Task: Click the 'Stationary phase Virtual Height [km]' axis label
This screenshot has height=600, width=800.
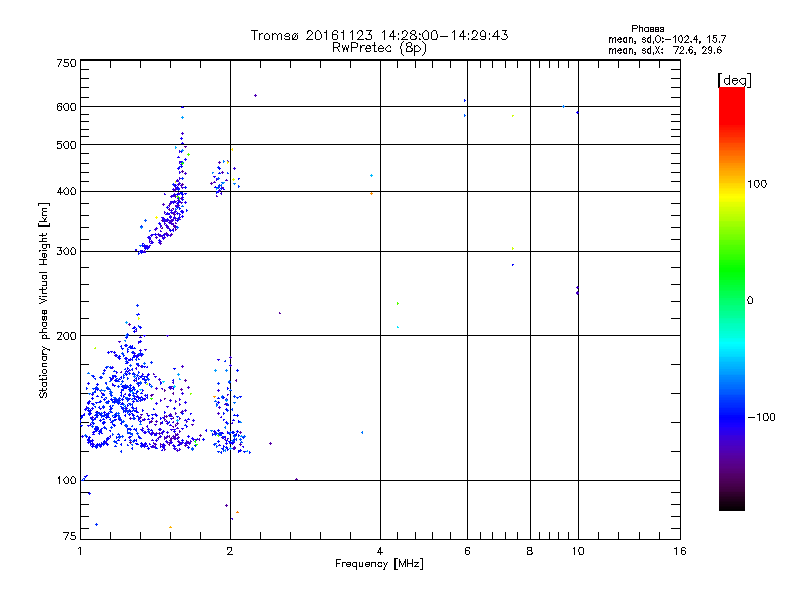Action: pyautogui.click(x=44, y=301)
